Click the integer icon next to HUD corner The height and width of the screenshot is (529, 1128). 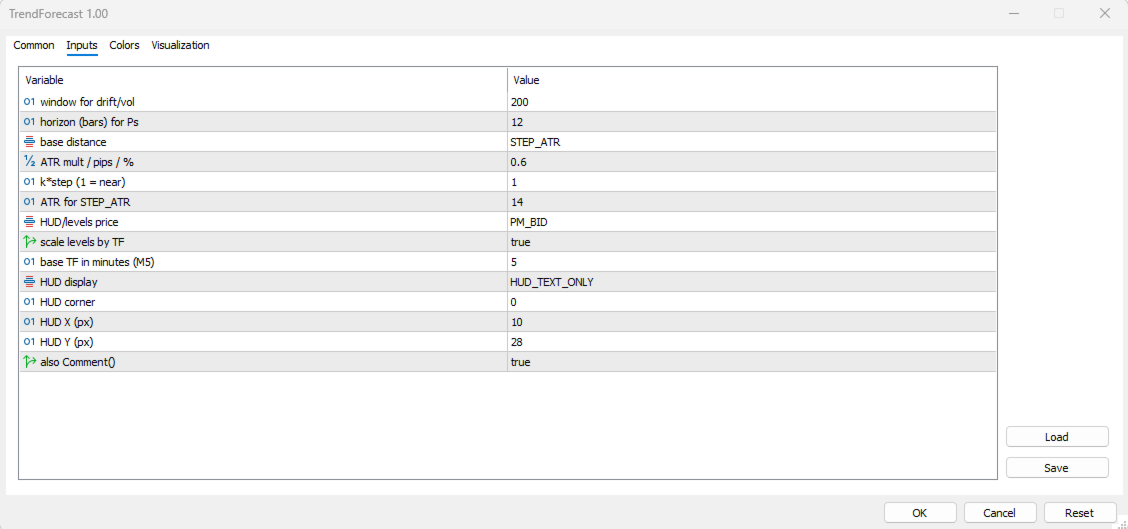29,302
